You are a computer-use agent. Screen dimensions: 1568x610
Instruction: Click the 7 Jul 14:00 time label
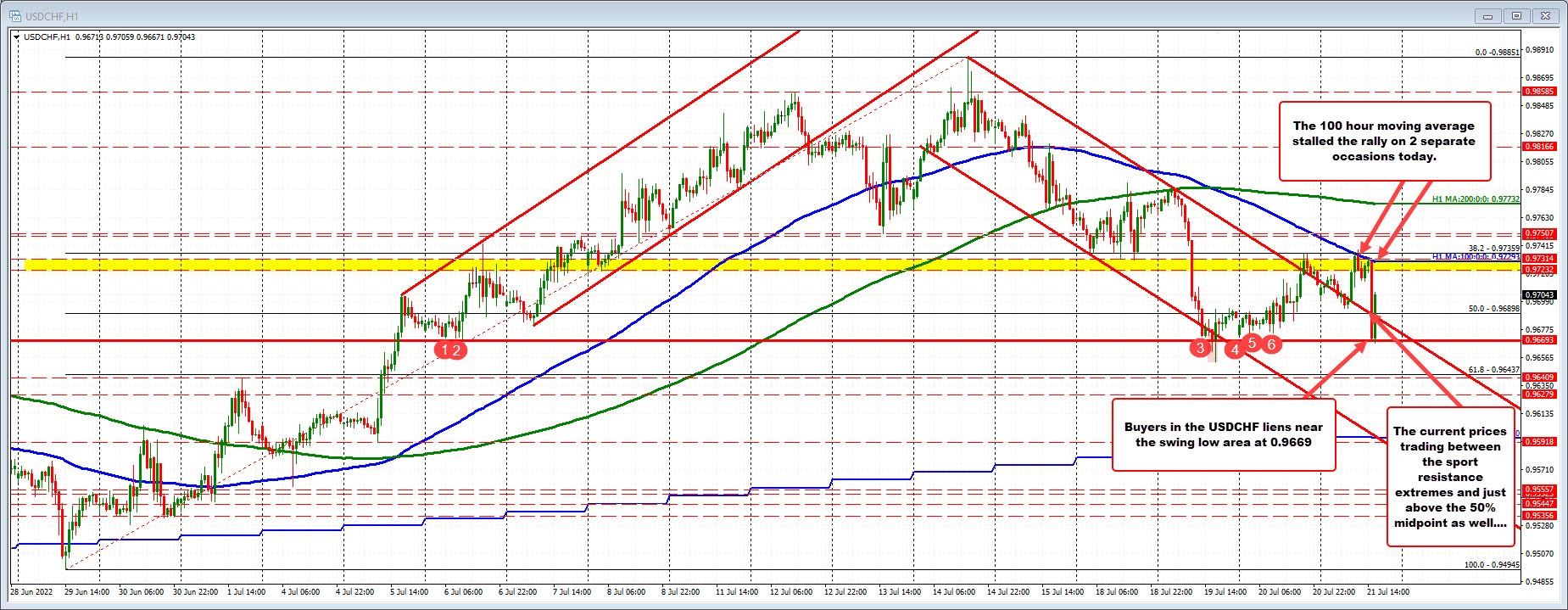click(572, 591)
